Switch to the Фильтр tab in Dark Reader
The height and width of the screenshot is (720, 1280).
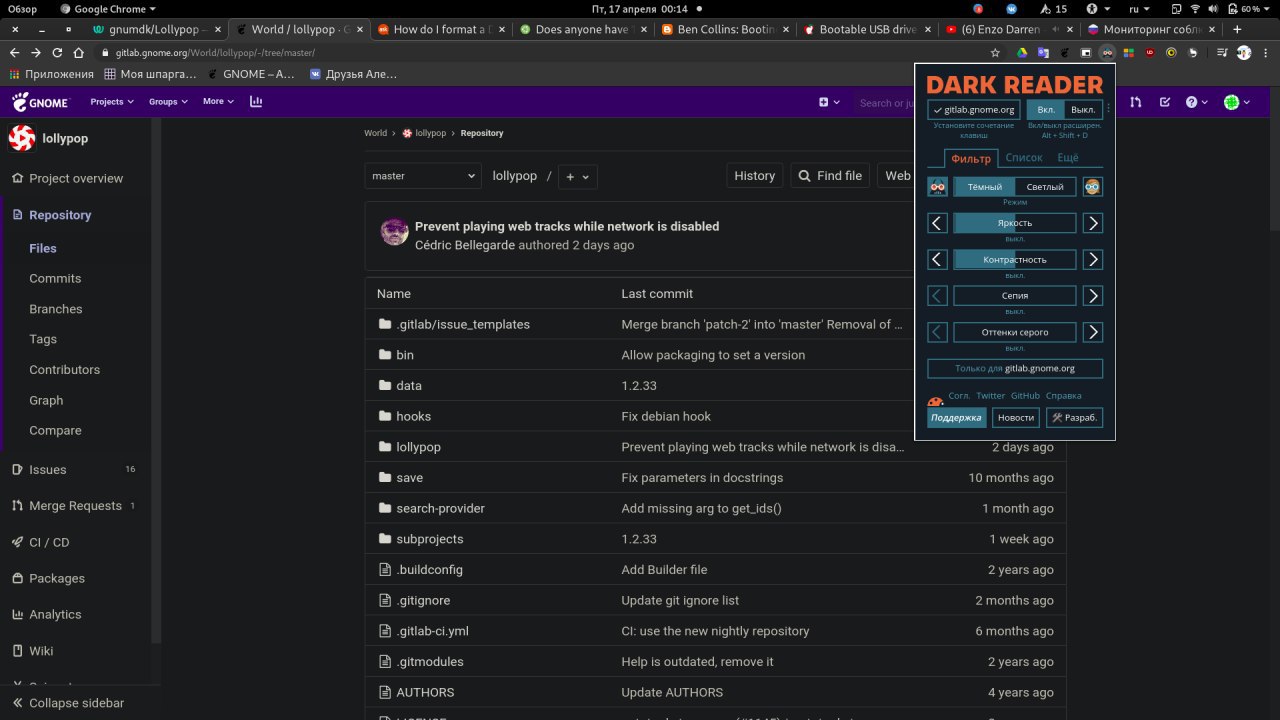pos(971,158)
